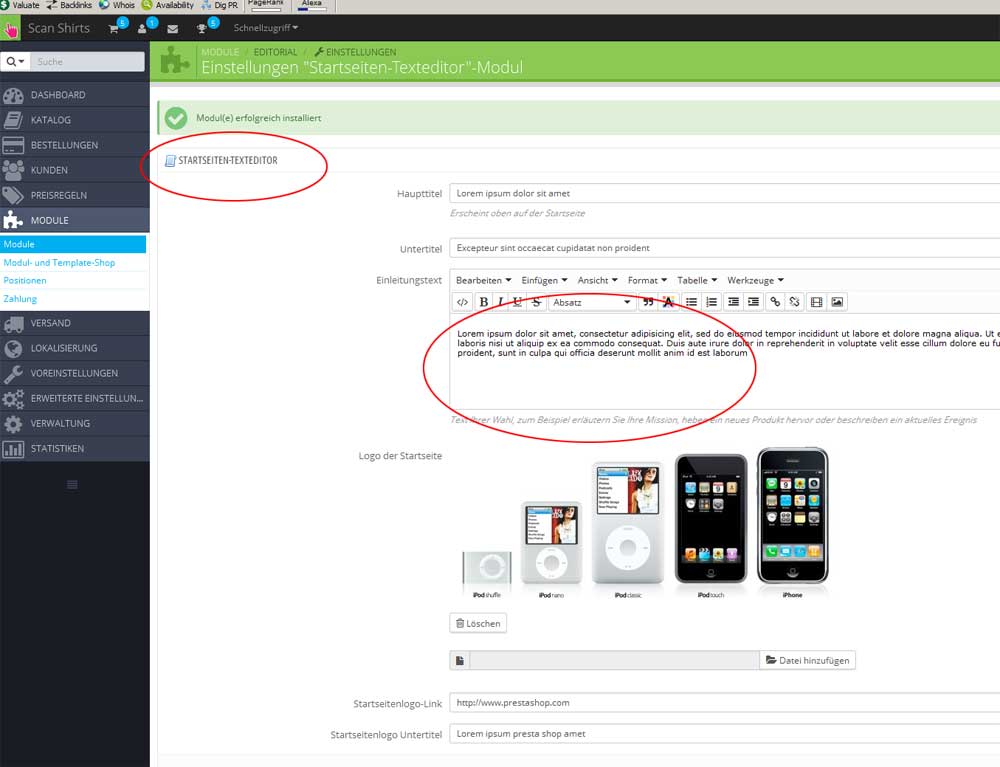This screenshot has width=1000, height=767.
Task: Open the Tabelle editor menu
Action: [x=697, y=281]
